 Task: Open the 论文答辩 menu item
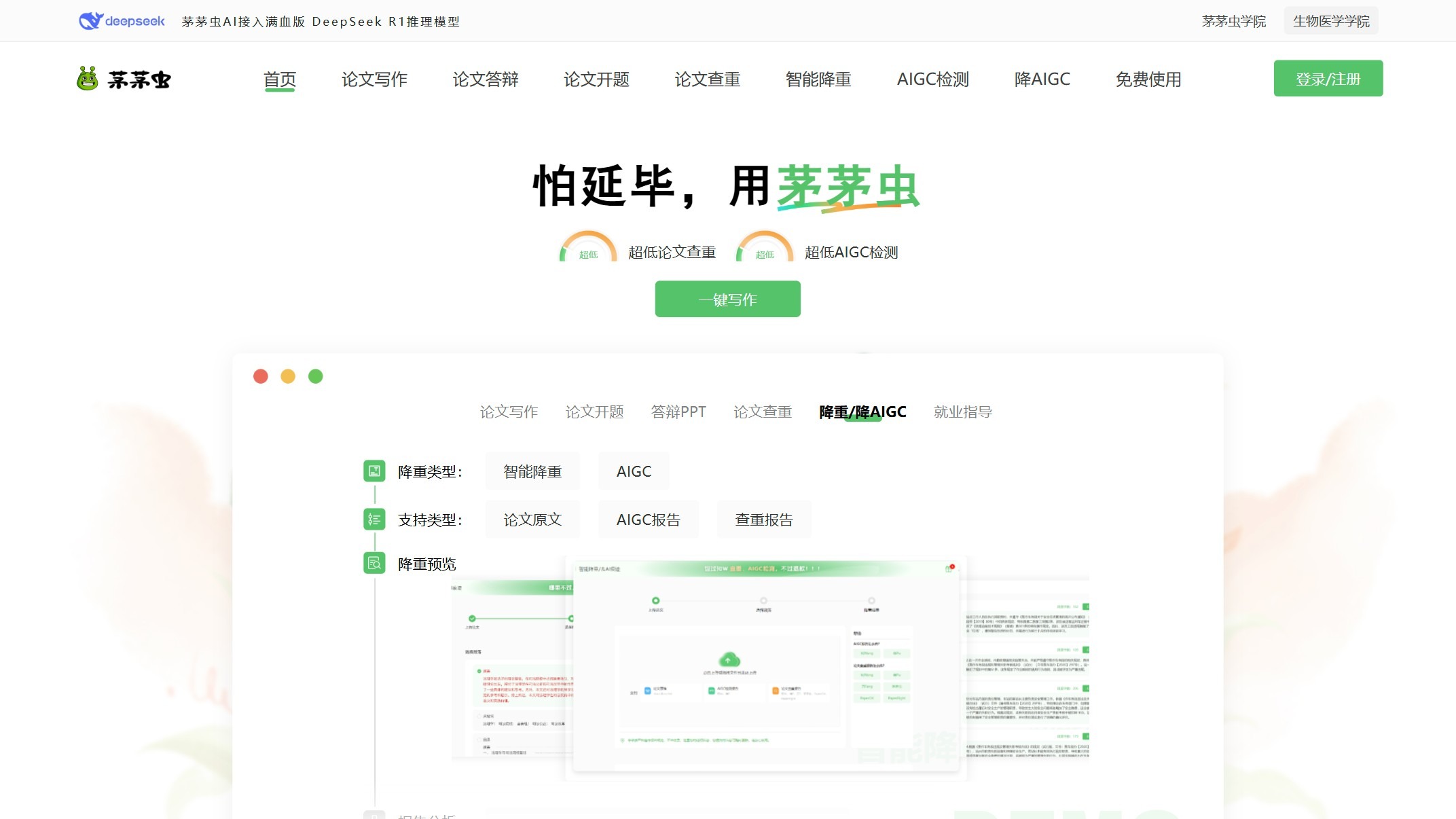(x=486, y=79)
